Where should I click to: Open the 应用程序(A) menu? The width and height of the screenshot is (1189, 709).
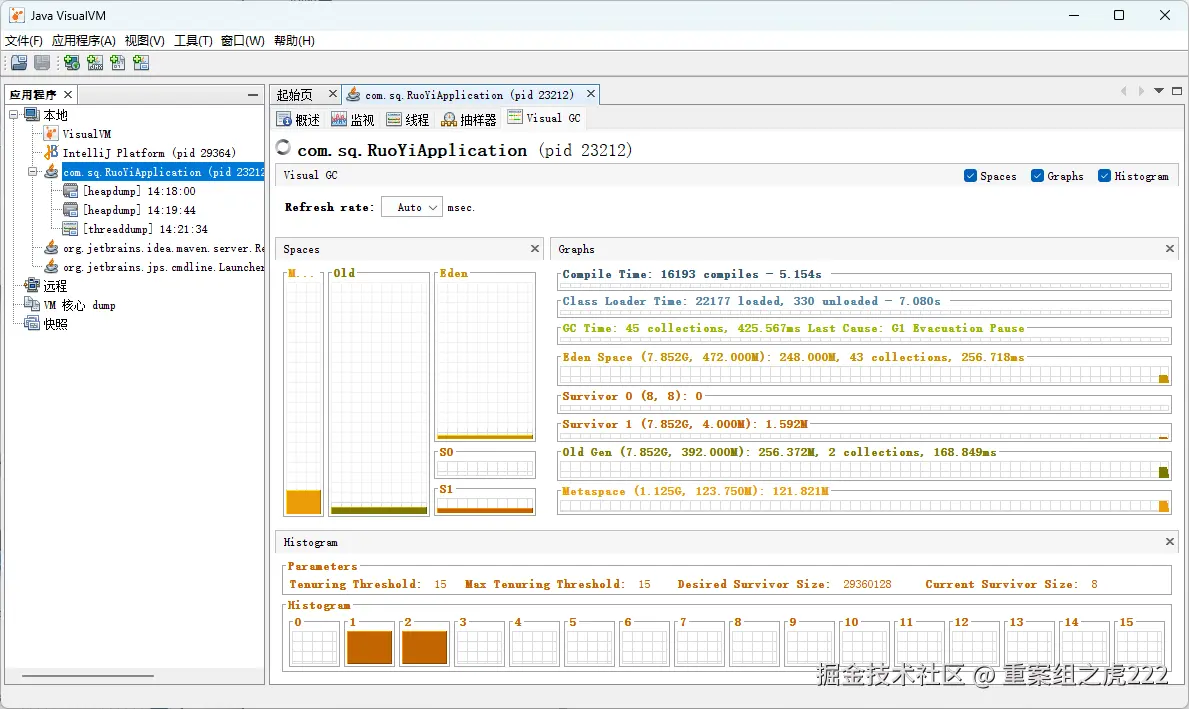pyautogui.click(x=83, y=41)
